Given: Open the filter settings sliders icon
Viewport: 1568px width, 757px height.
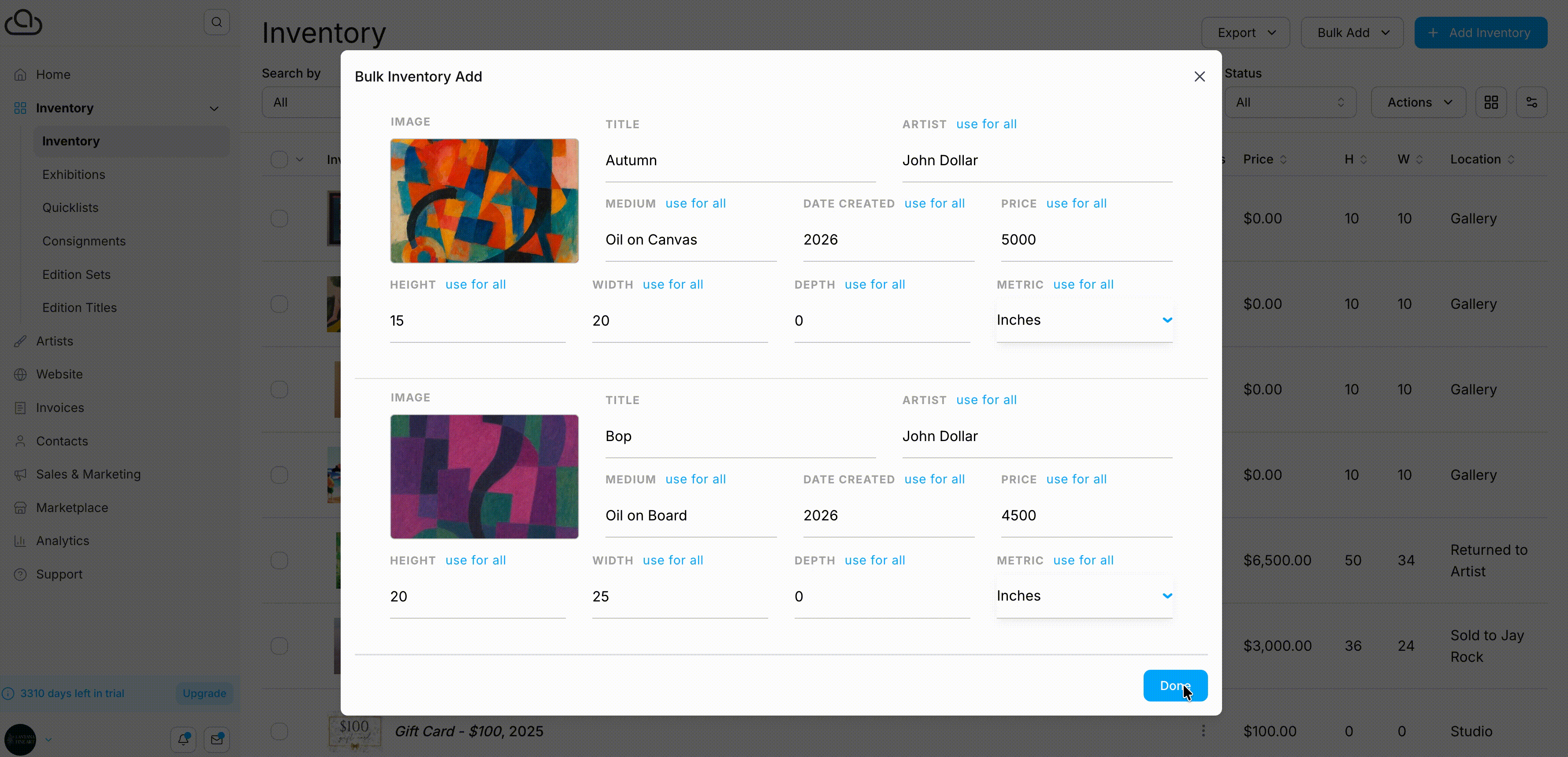Looking at the screenshot, I should click(1532, 102).
